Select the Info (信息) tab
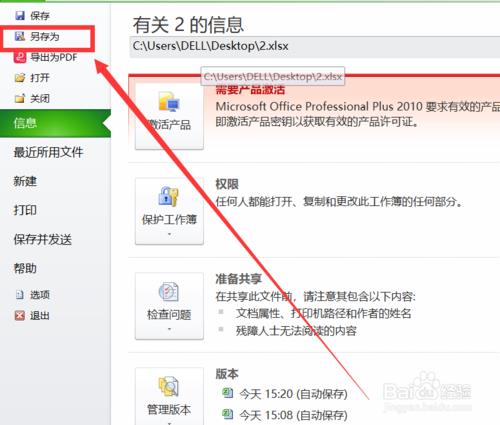This screenshot has width=500, height=425. pyautogui.click(x=55, y=123)
